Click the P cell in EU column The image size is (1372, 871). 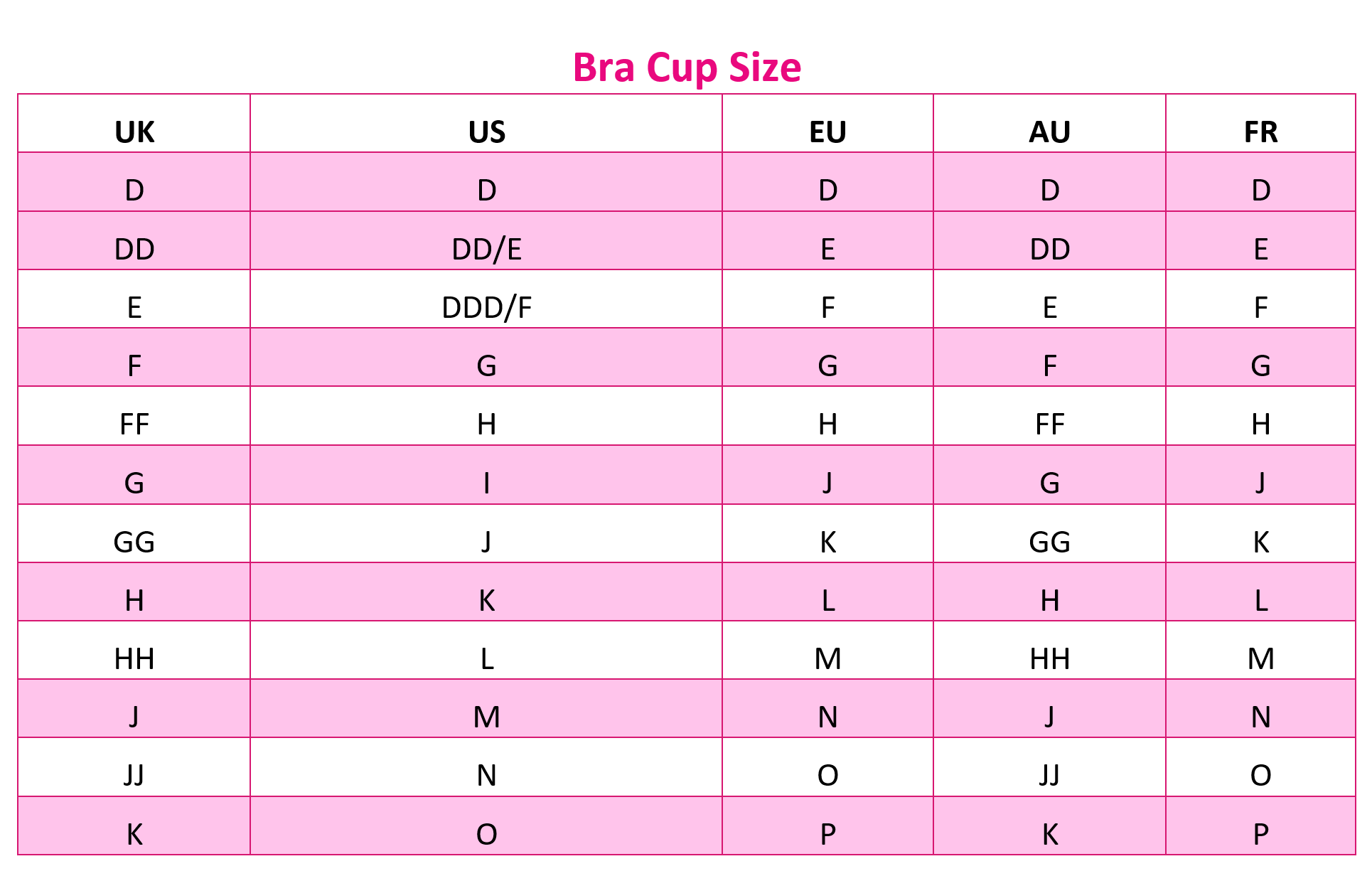[x=827, y=834]
